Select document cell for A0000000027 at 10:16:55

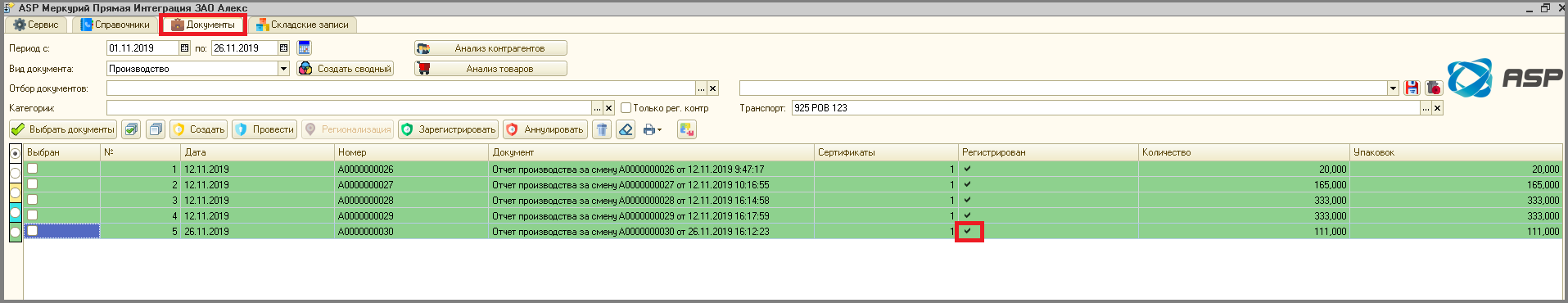tap(651, 185)
